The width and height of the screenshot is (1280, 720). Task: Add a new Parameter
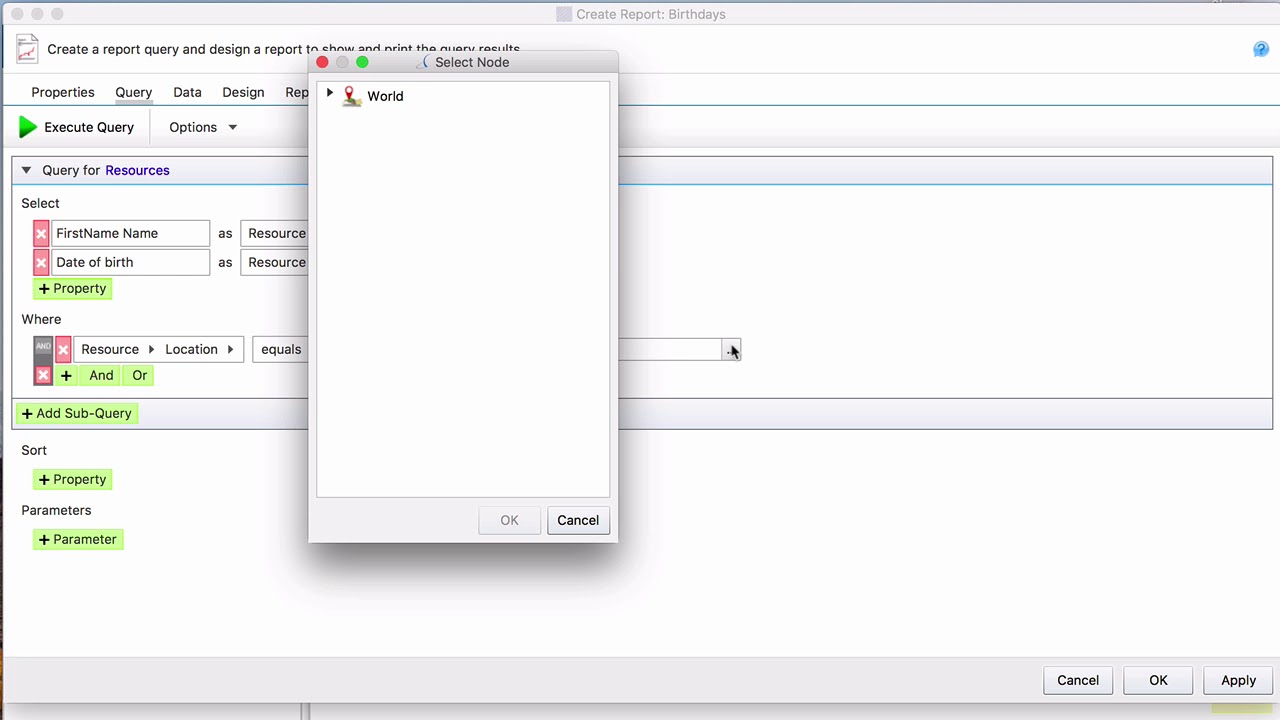(x=78, y=539)
